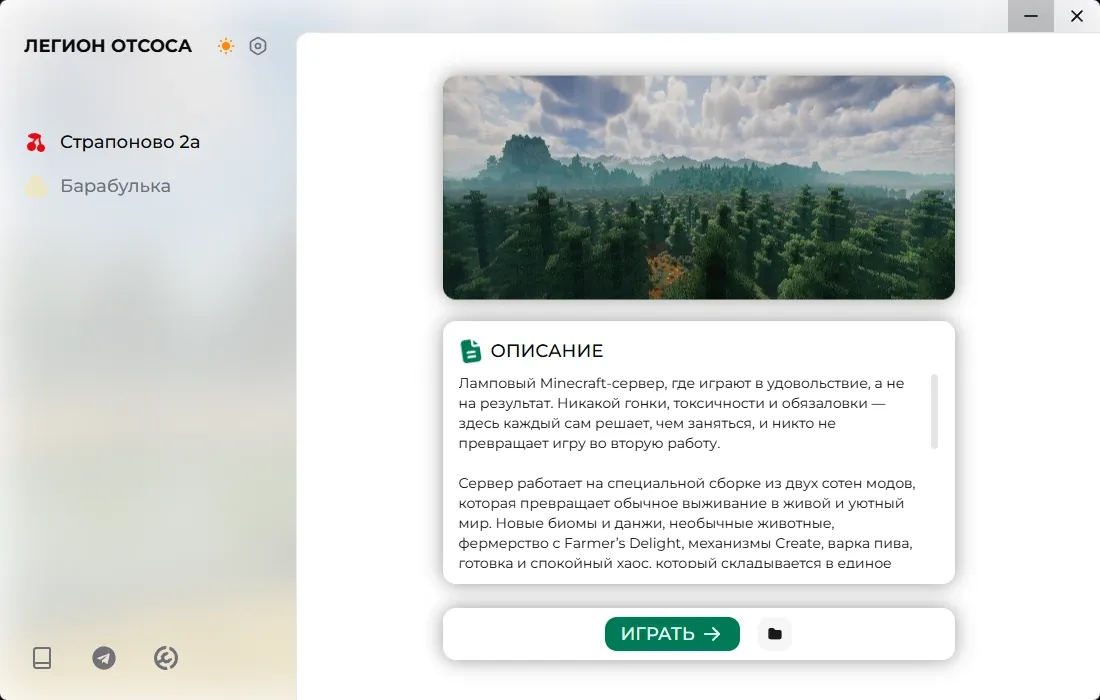Click the pale icon next to Барабулька
1100x700 pixels.
pyautogui.click(x=36, y=186)
